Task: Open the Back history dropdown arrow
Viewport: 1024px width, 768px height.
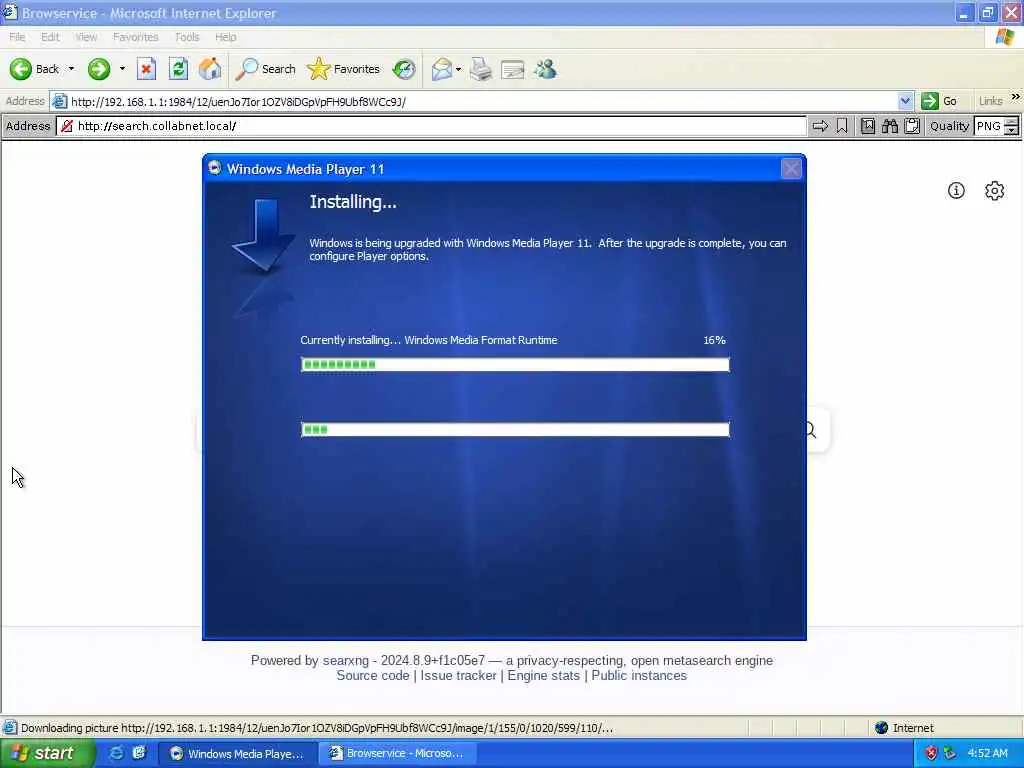Action: [71, 69]
